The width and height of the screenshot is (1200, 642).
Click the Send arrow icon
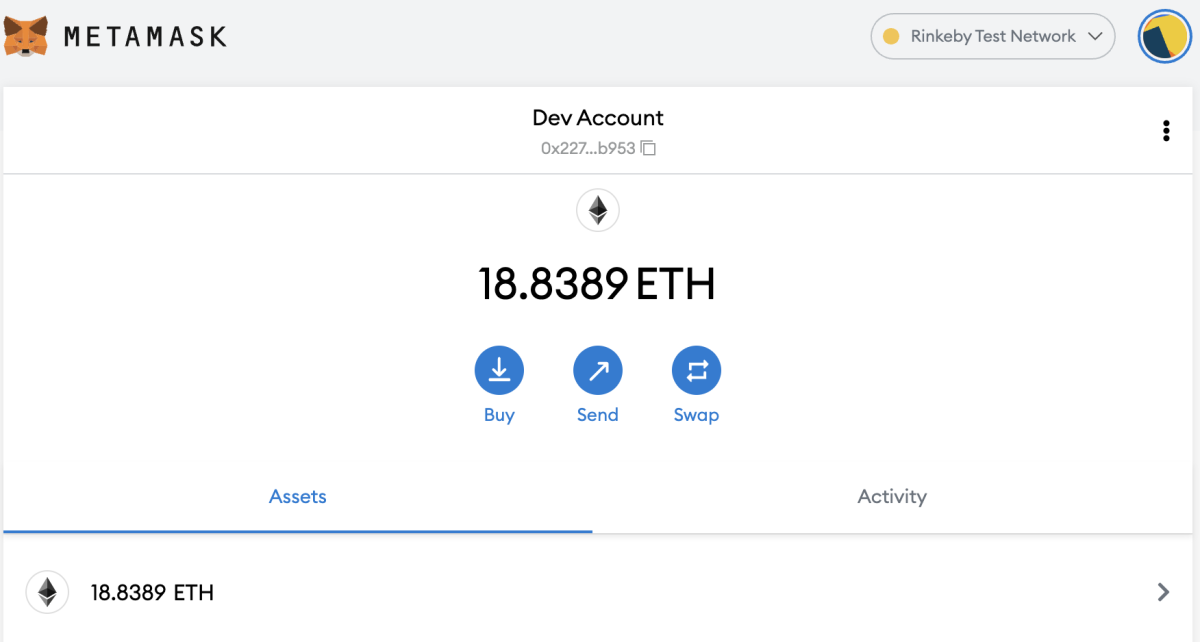click(x=597, y=369)
